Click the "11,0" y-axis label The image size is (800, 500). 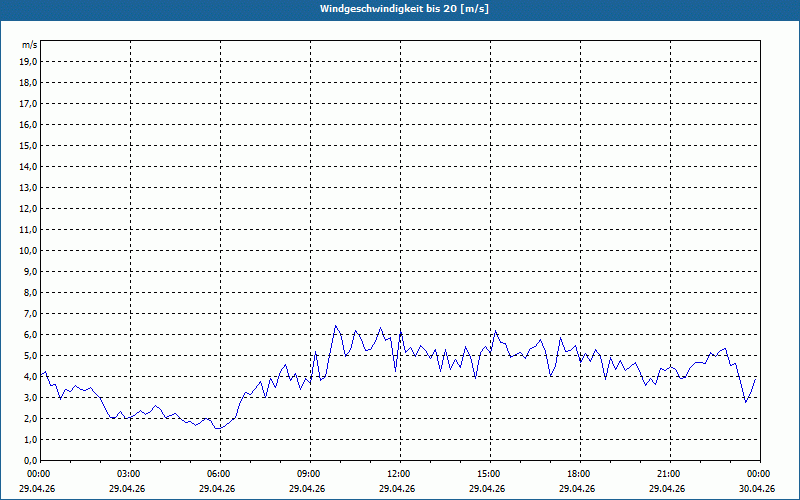pyautogui.click(x=28, y=230)
